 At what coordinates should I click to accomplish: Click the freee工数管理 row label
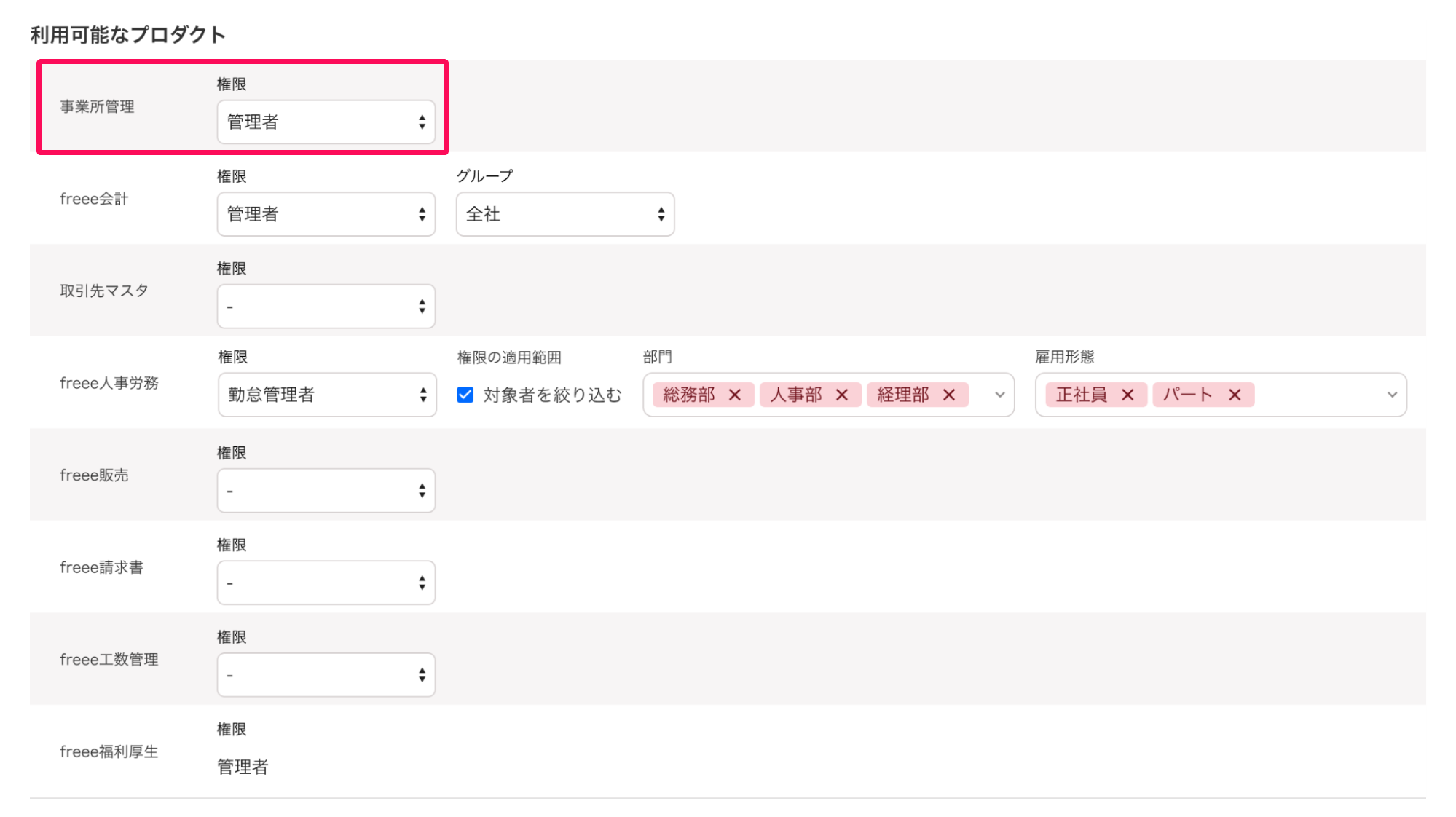[x=109, y=660]
